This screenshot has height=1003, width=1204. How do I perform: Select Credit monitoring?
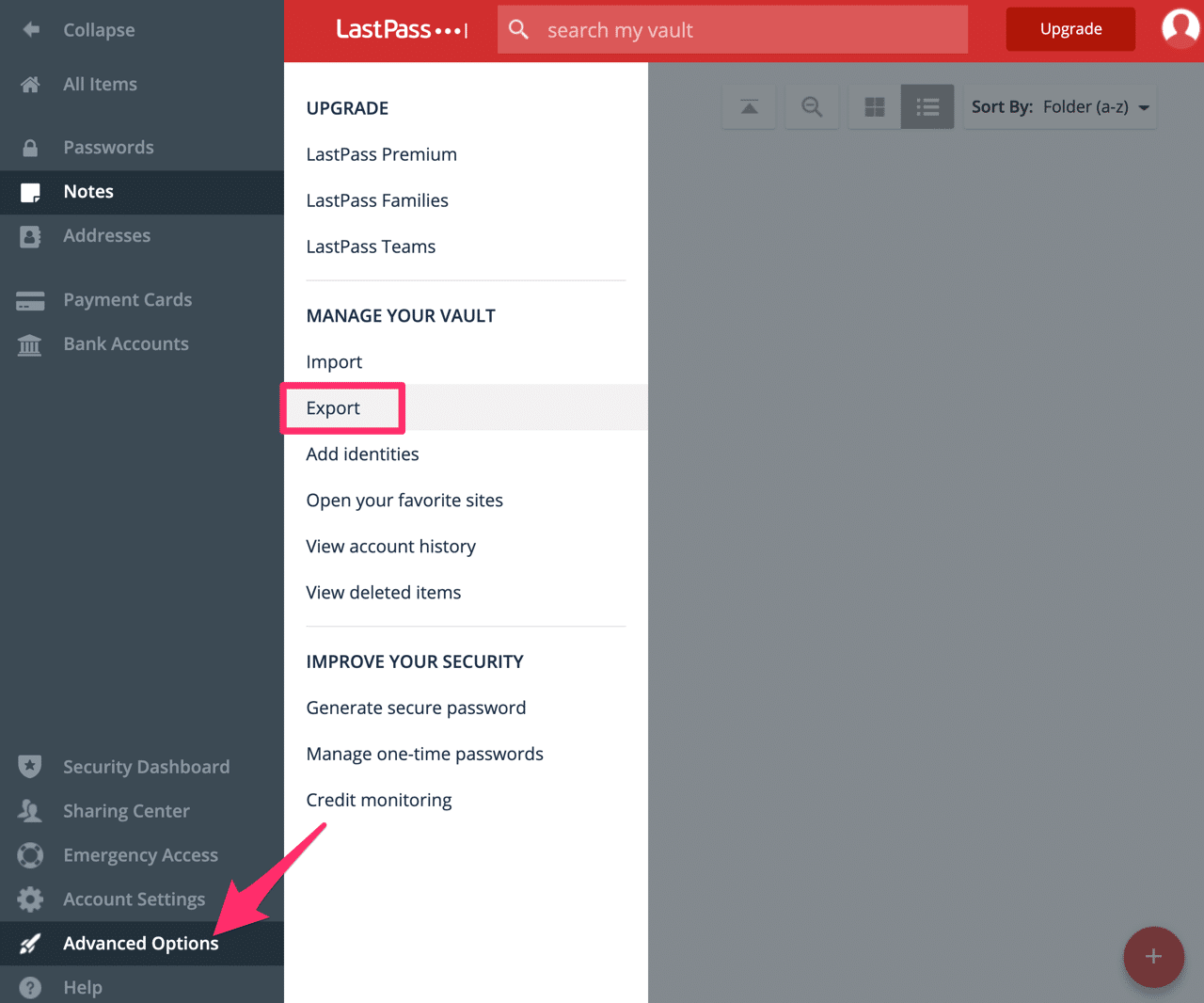pyautogui.click(x=379, y=801)
